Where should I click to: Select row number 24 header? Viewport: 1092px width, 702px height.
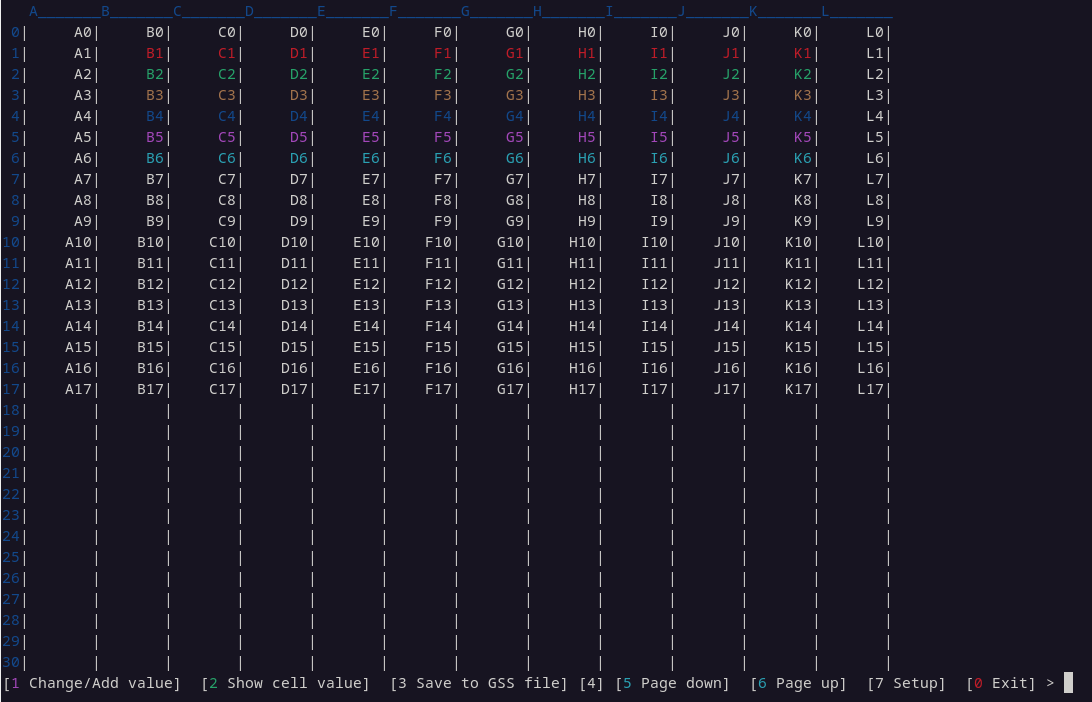point(11,536)
